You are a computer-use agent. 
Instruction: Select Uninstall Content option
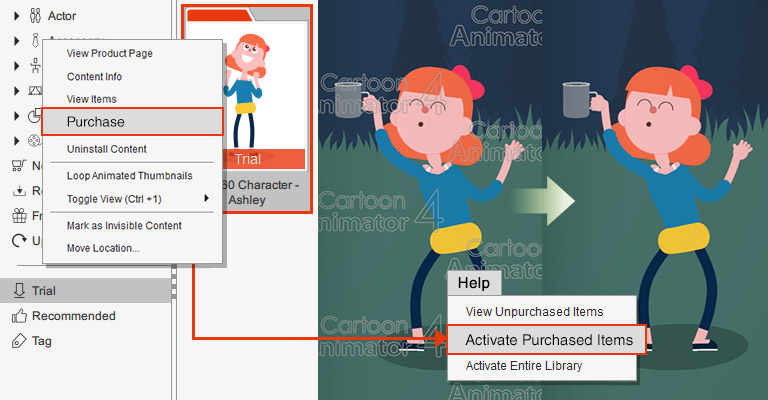[x=106, y=149]
